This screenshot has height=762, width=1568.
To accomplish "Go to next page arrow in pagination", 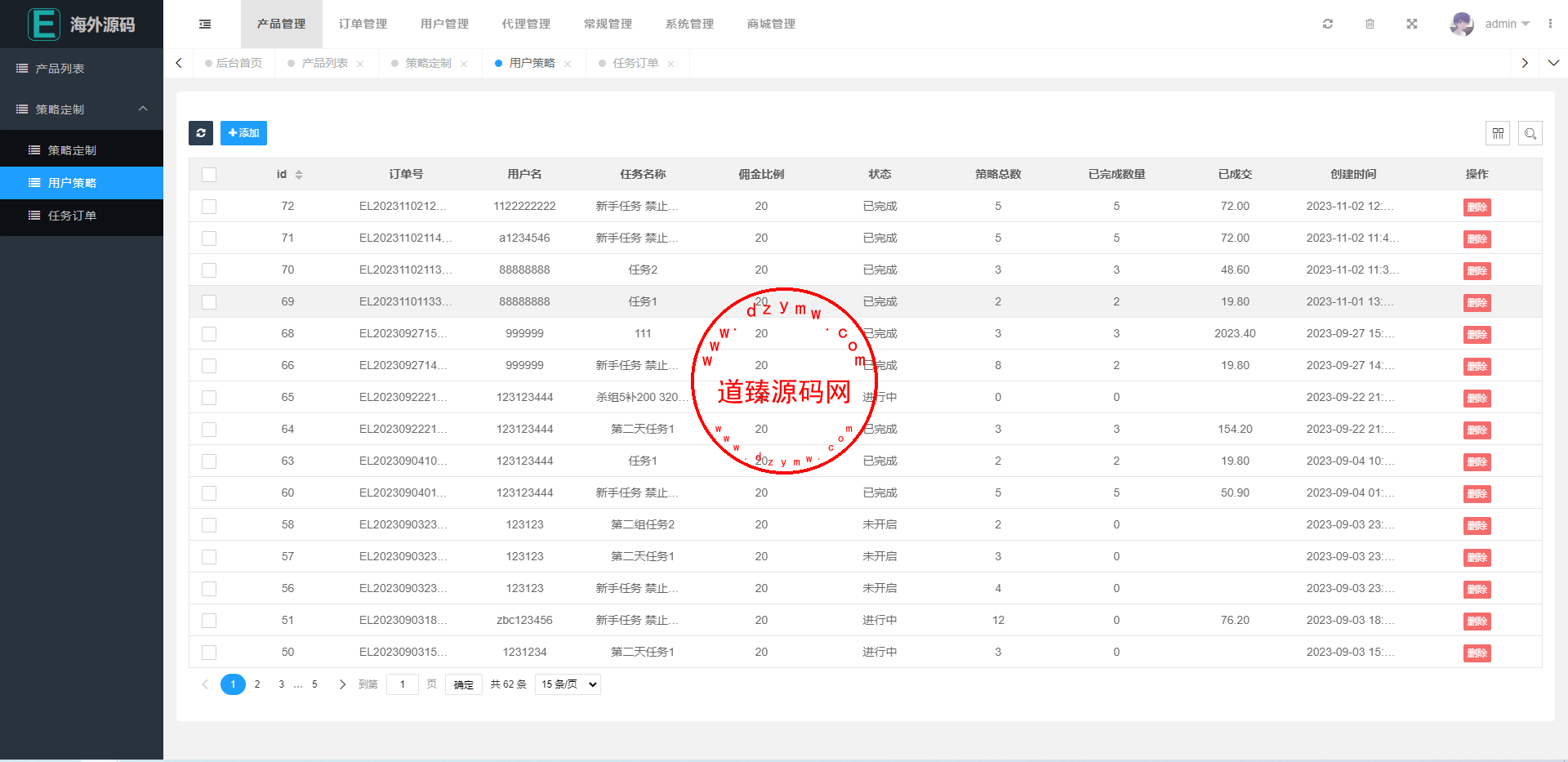I will tap(342, 684).
